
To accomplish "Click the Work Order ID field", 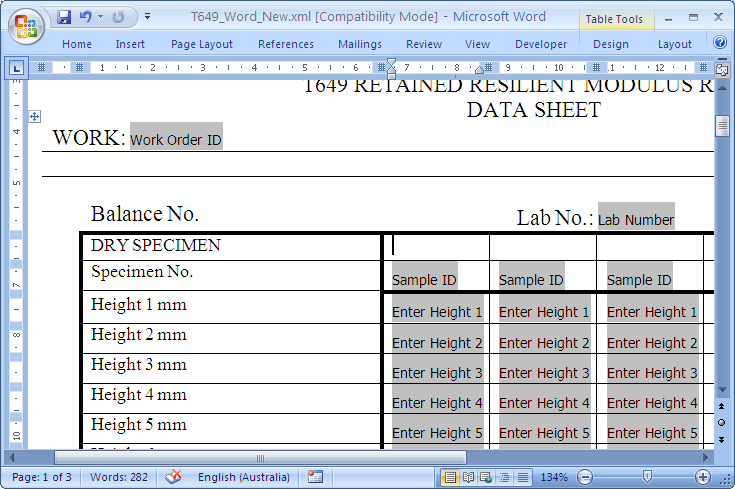I will point(176,140).
